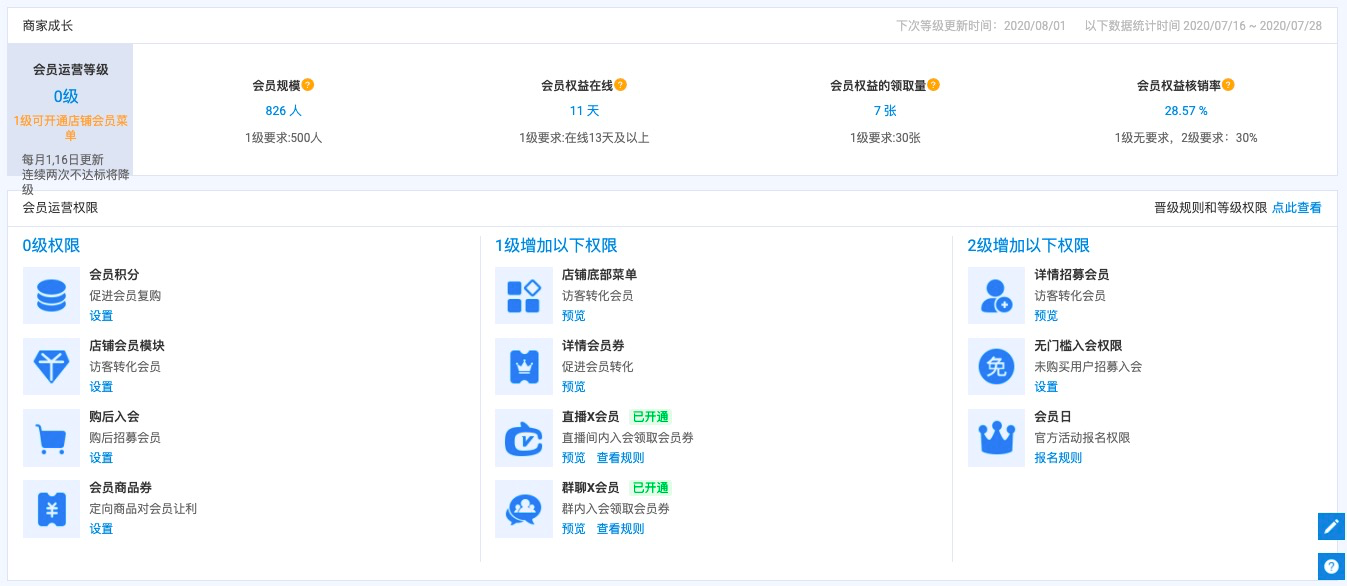The image size is (1347, 586).
Task: Click the 会员日 crown icon
Action: pyautogui.click(x=996, y=437)
